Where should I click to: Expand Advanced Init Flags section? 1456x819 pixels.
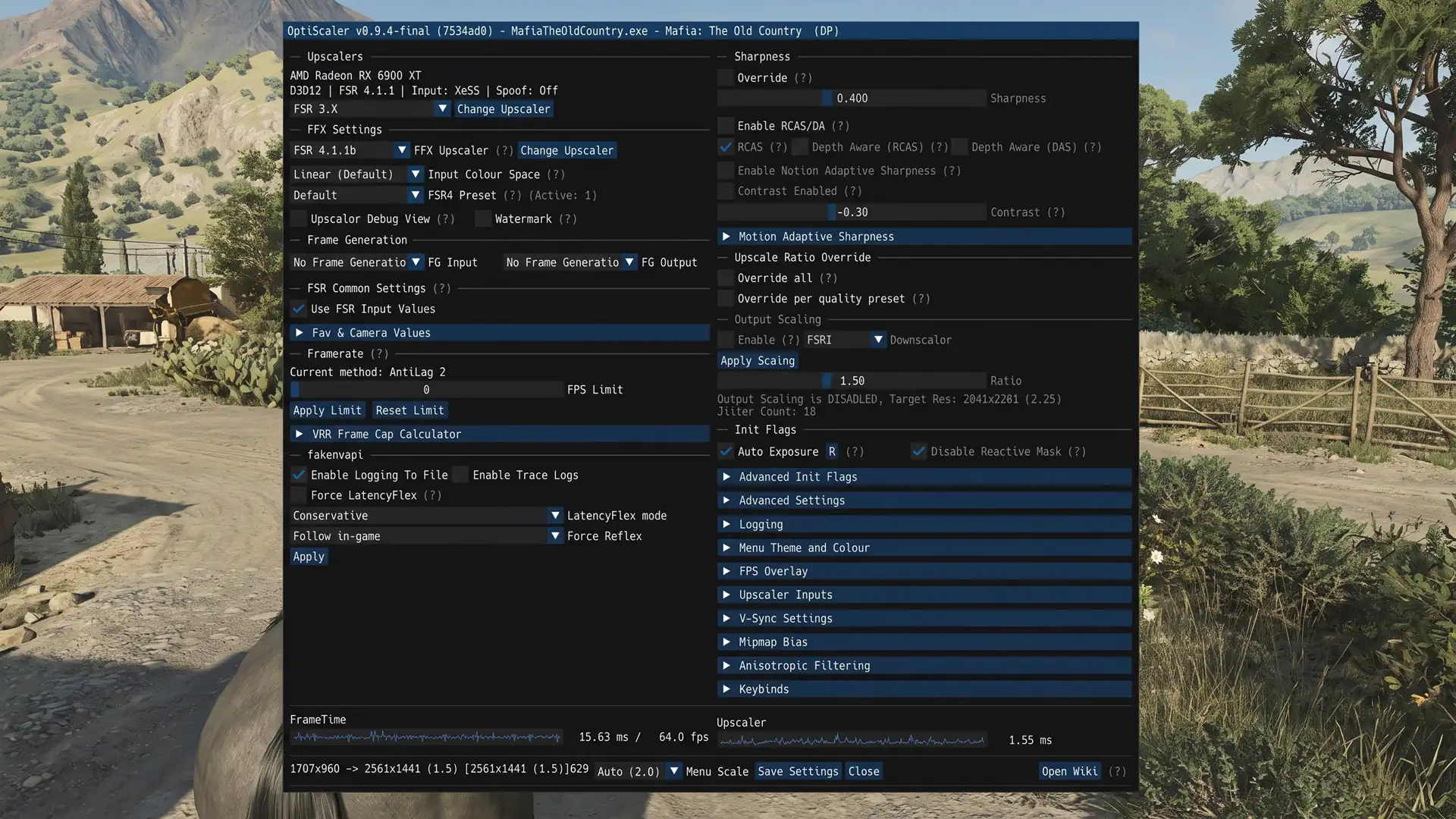point(924,477)
